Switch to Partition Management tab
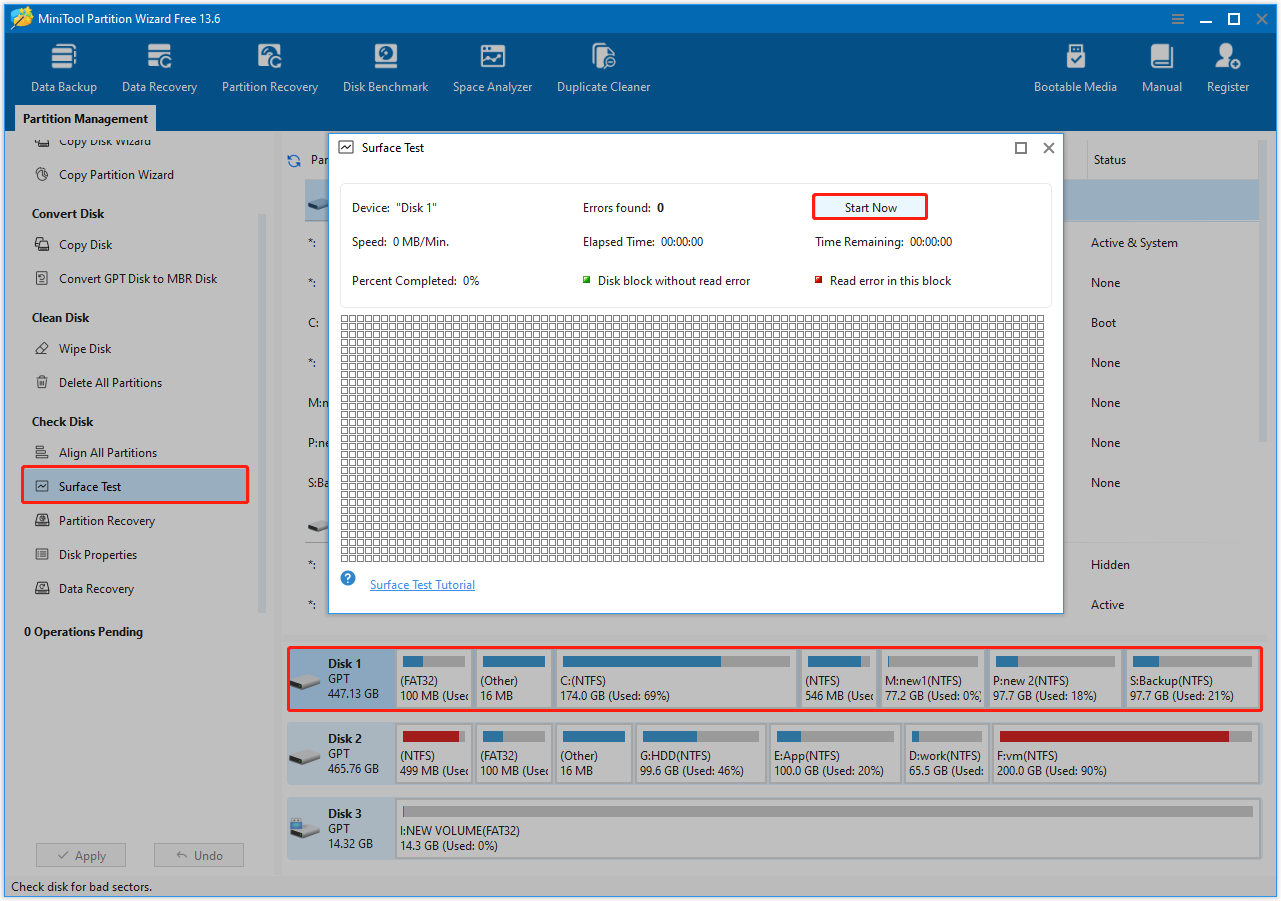 85,118
